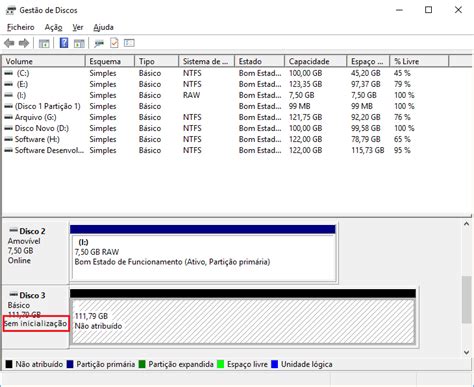Sort by the Capacidade column header
Viewport: 474px width, 387px height.
tap(316, 61)
